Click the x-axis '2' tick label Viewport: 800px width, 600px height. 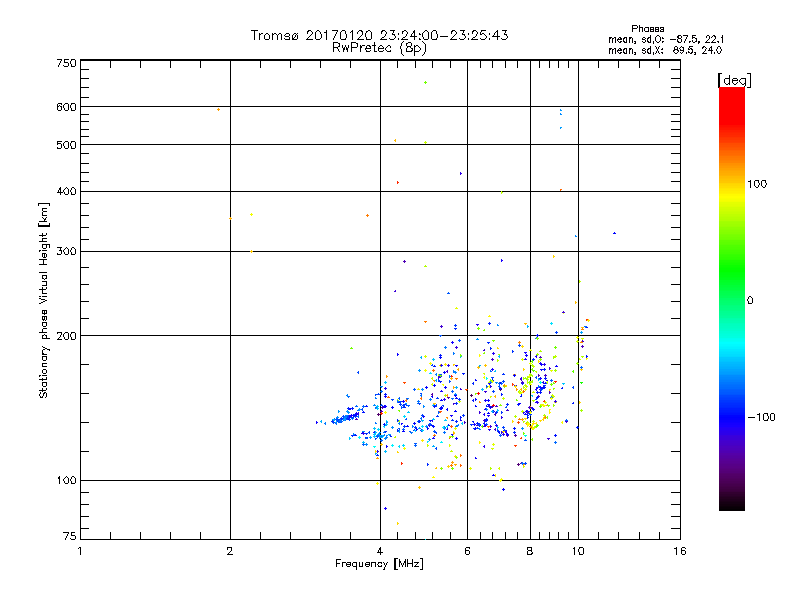point(230,551)
